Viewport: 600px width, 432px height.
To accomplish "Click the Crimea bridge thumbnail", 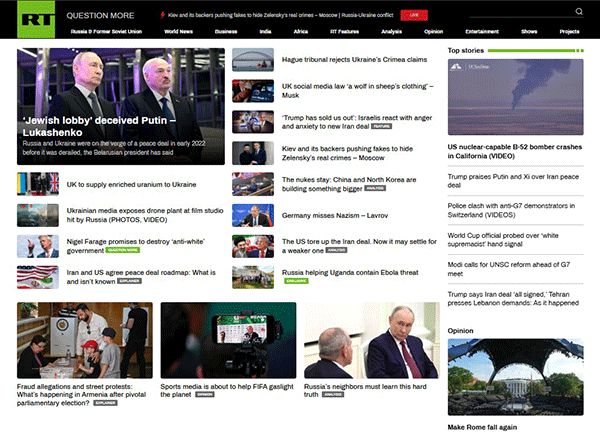I will (x=253, y=60).
